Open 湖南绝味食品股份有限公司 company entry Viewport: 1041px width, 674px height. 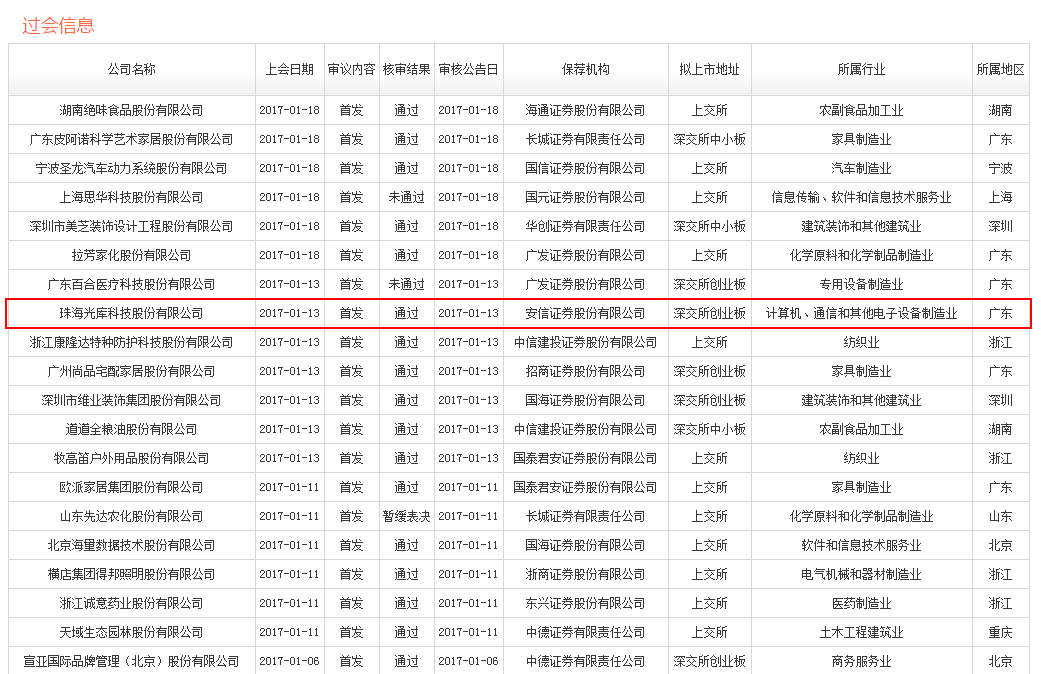pos(131,110)
